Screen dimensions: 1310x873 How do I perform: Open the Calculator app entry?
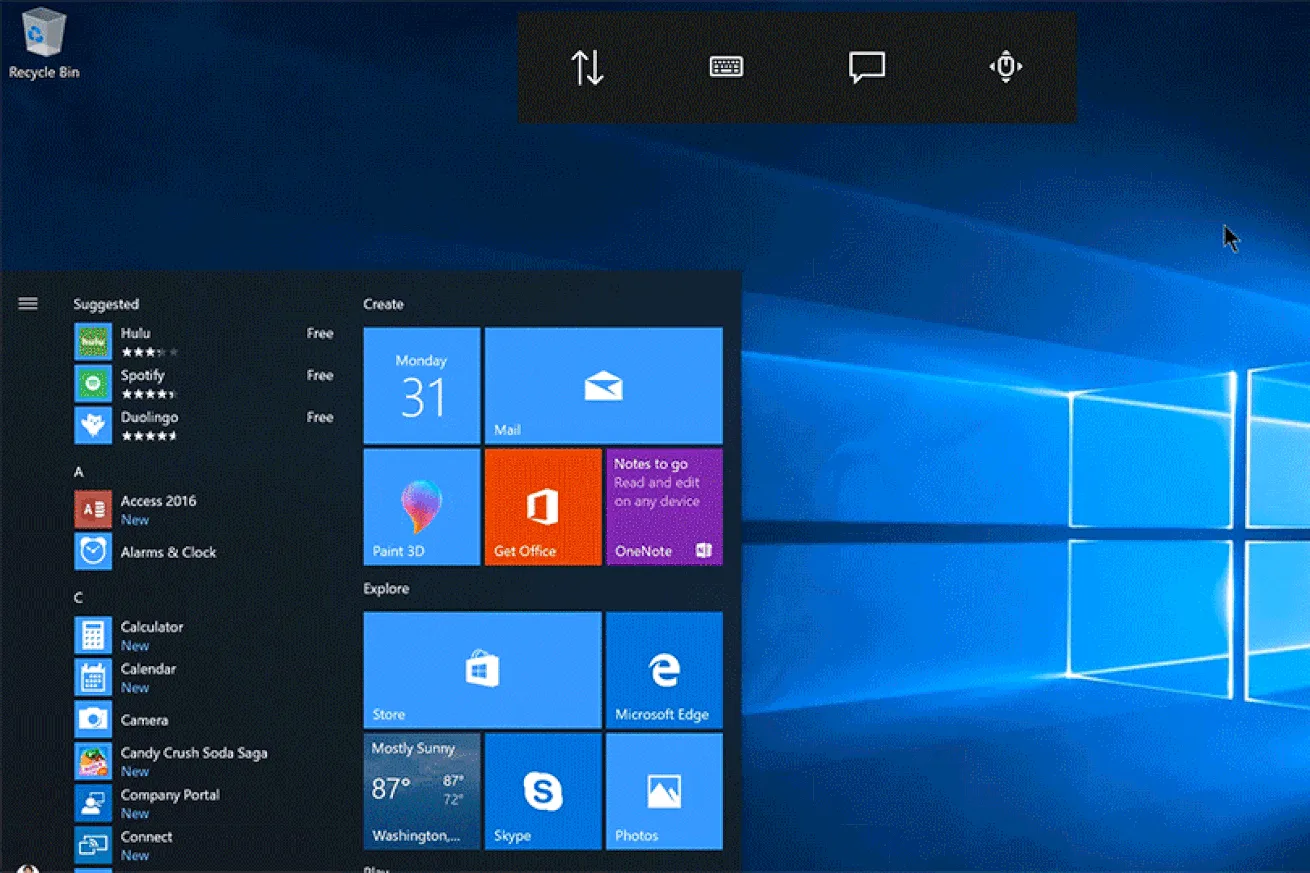(151, 635)
